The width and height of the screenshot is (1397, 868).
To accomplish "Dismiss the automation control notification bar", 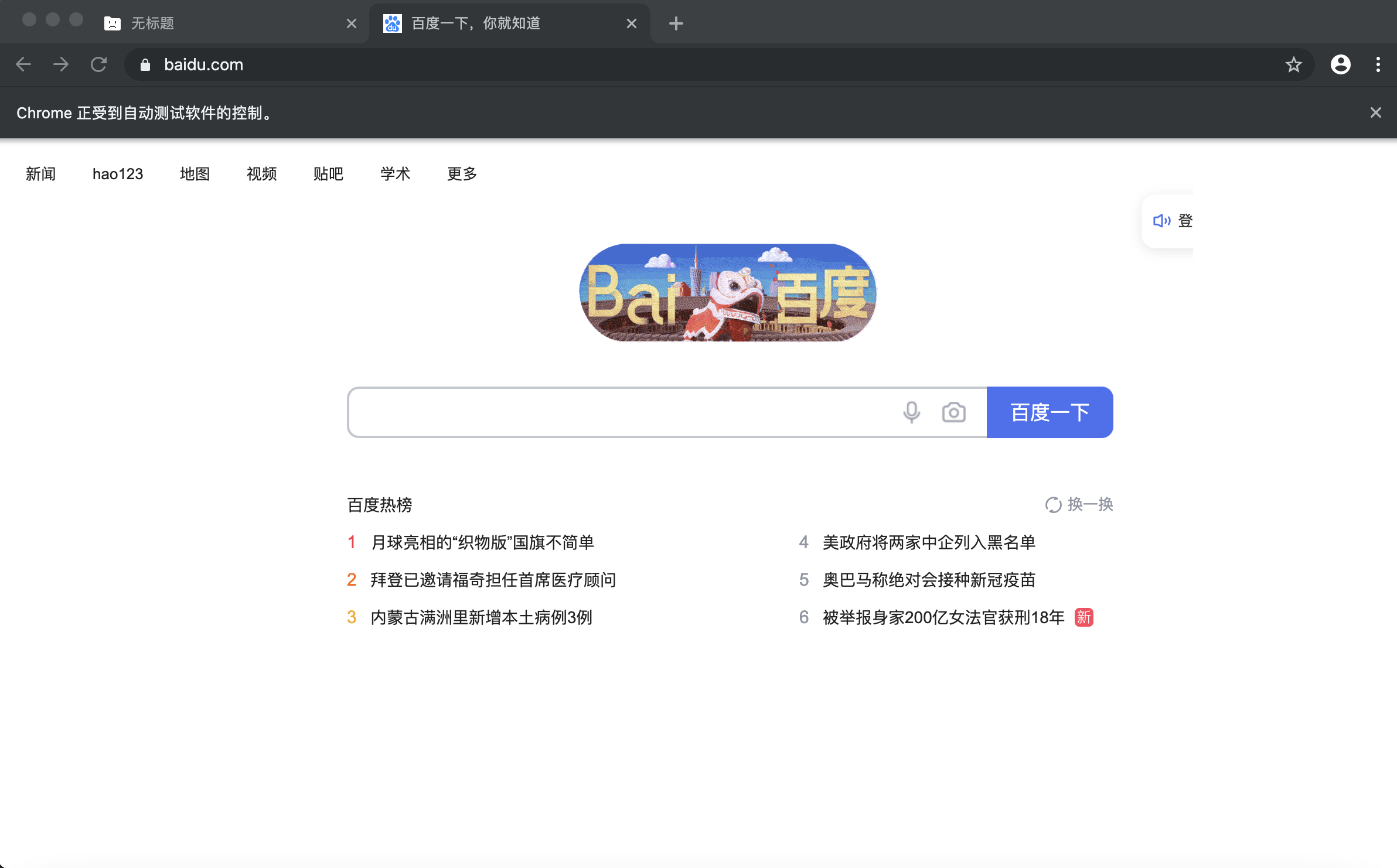I will [x=1375, y=112].
